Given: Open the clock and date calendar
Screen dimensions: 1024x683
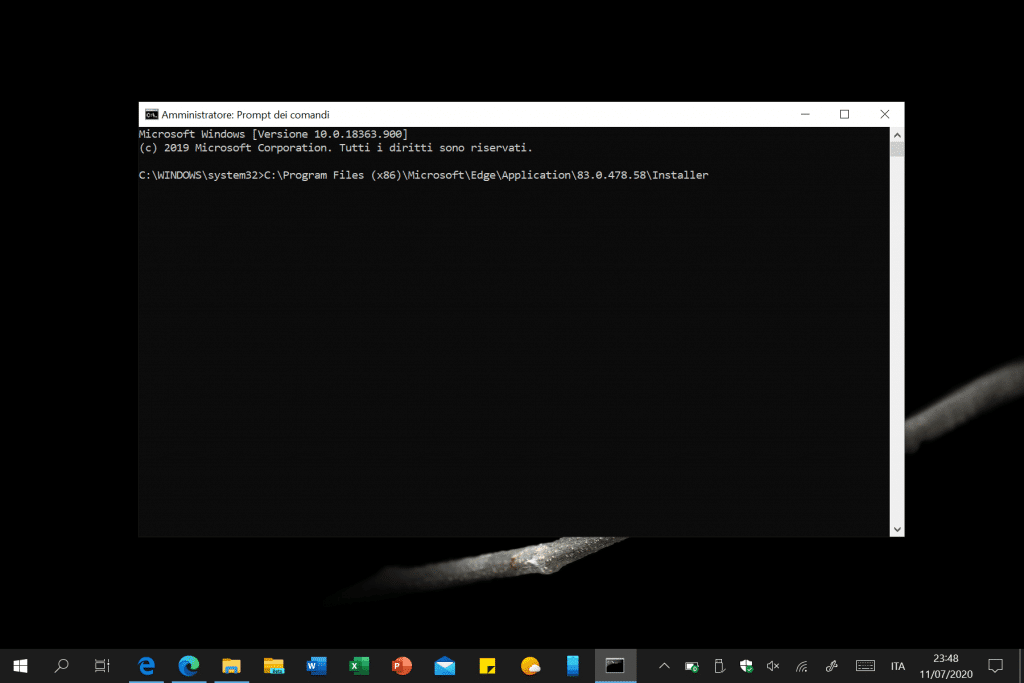Looking at the screenshot, I should [945, 665].
